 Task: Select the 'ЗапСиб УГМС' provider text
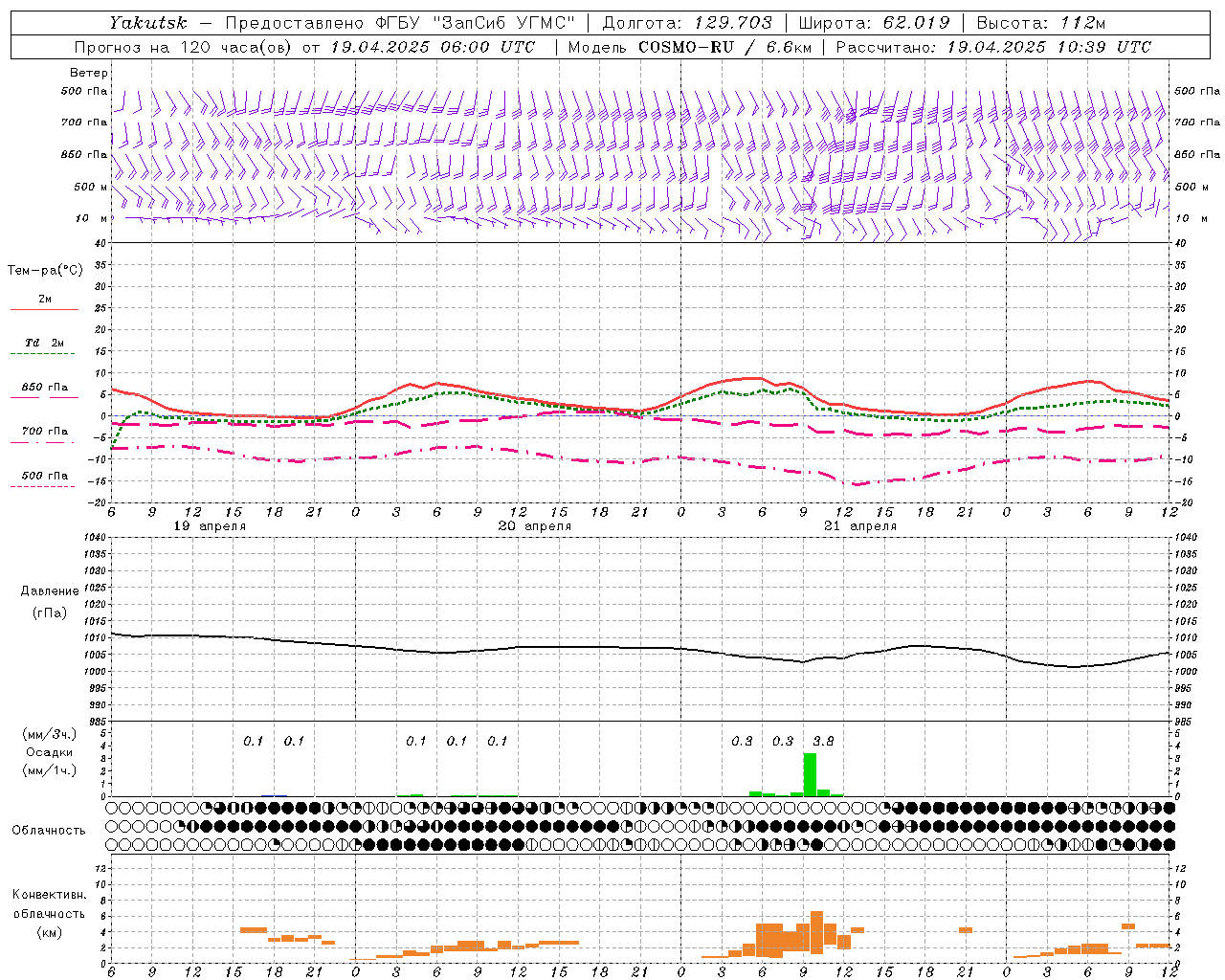[x=502, y=22]
